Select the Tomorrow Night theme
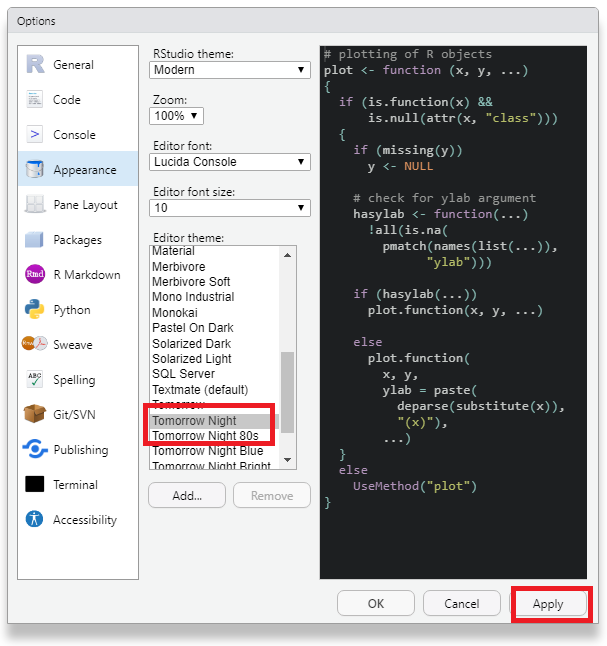 click(214, 421)
